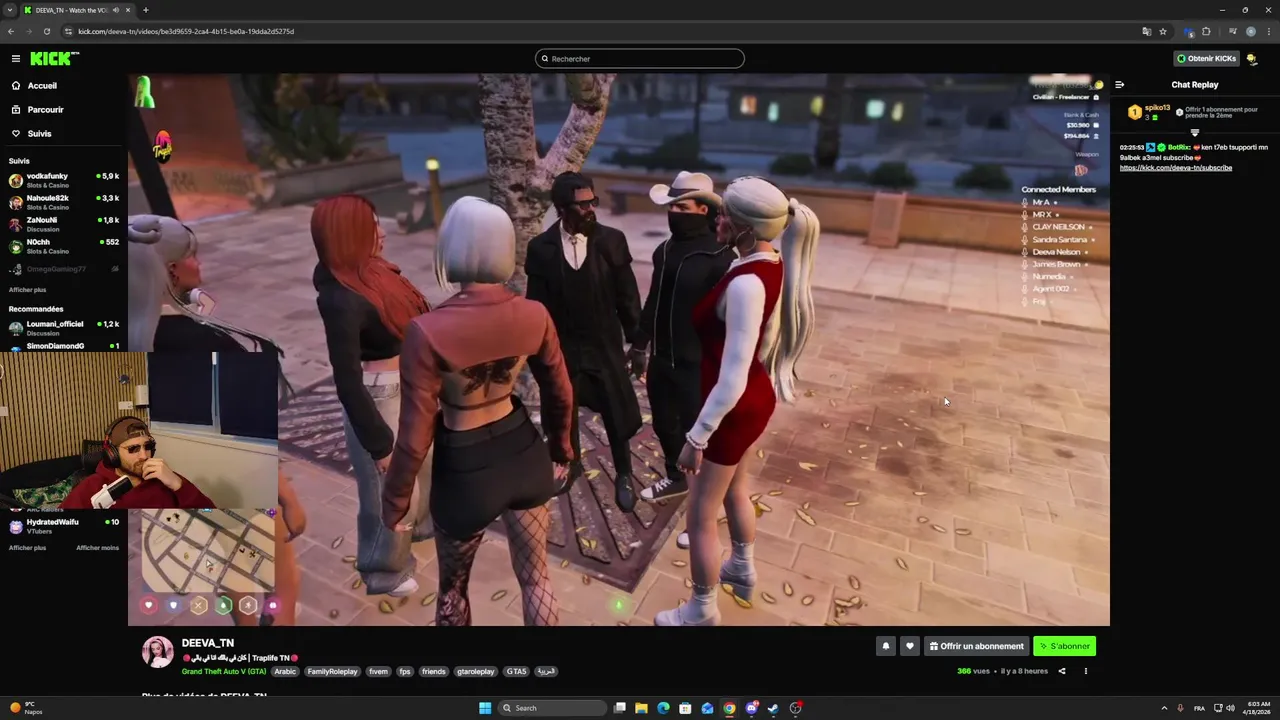
Task: Select the gtaroleplay tag
Action: (475, 672)
